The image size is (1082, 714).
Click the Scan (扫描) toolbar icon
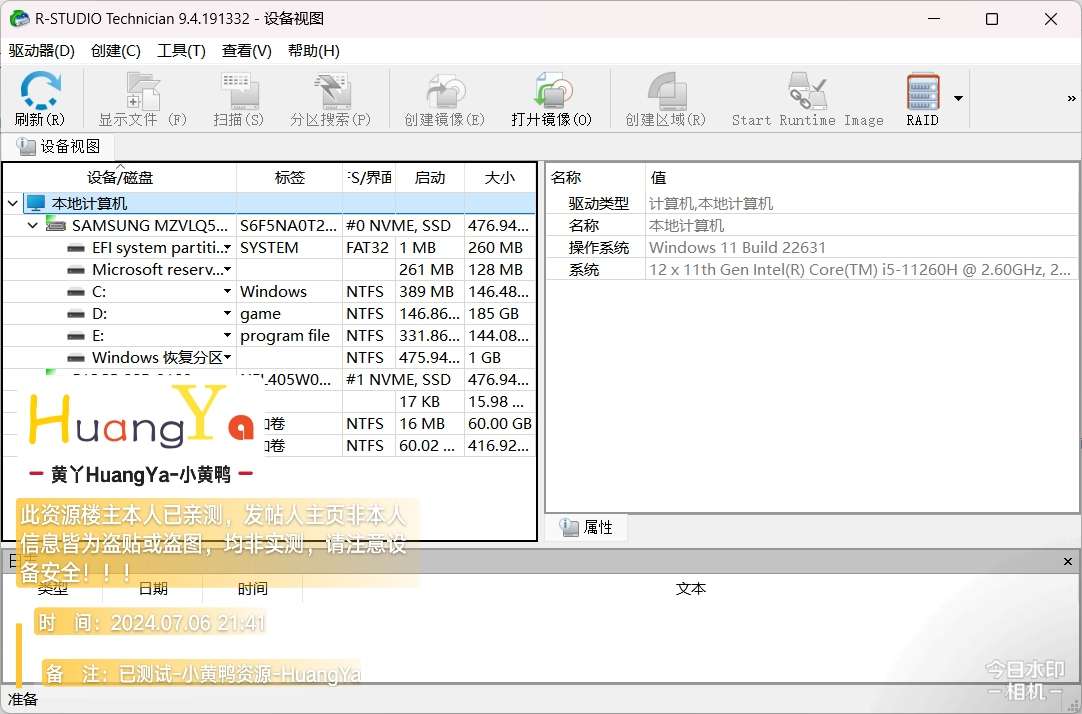coord(239,90)
